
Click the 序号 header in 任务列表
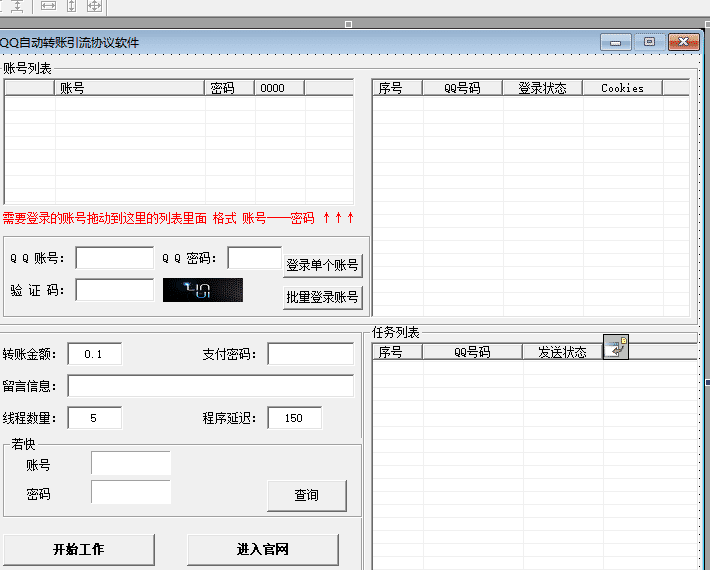tap(398, 352)
